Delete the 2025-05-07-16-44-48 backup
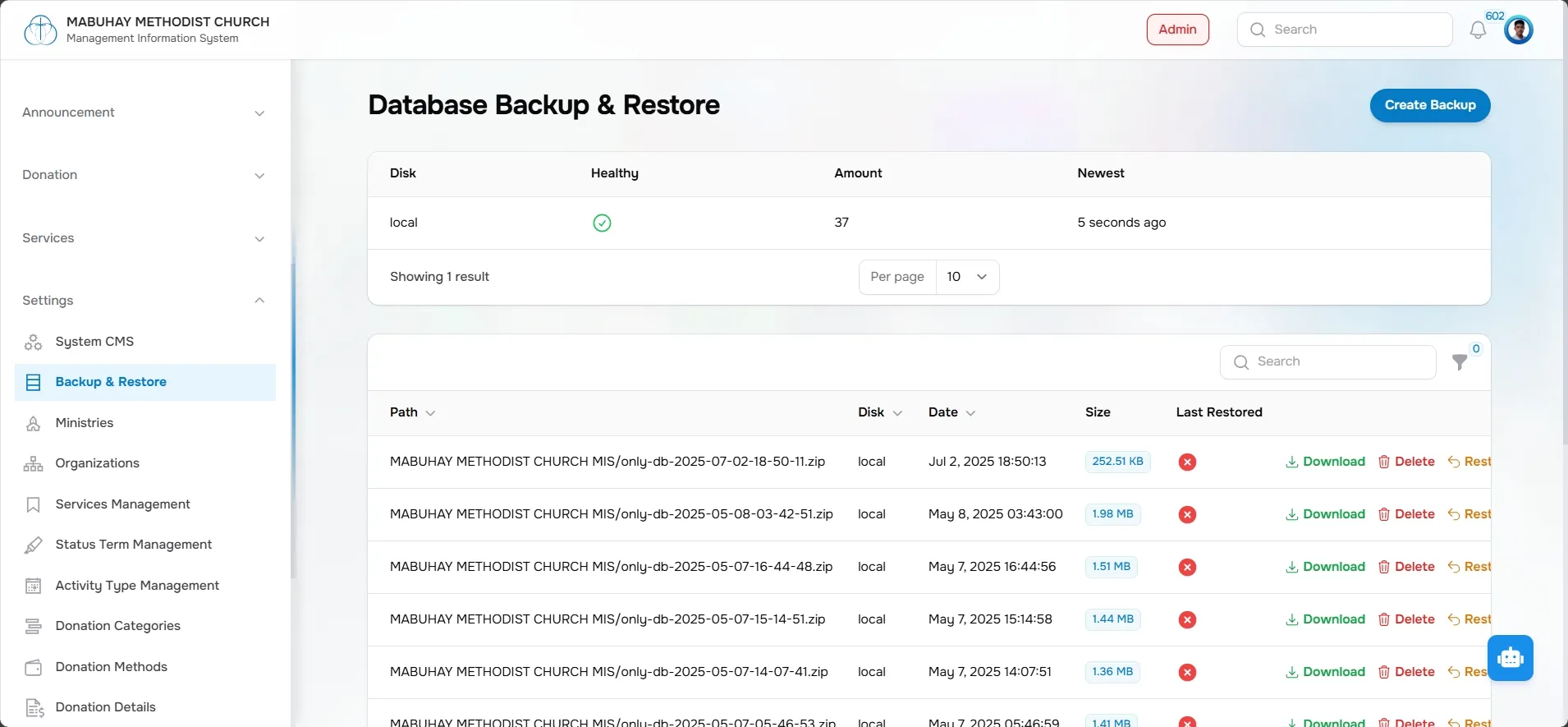The width and height of the screenshot is (1568, 727). pos(1406,567)
